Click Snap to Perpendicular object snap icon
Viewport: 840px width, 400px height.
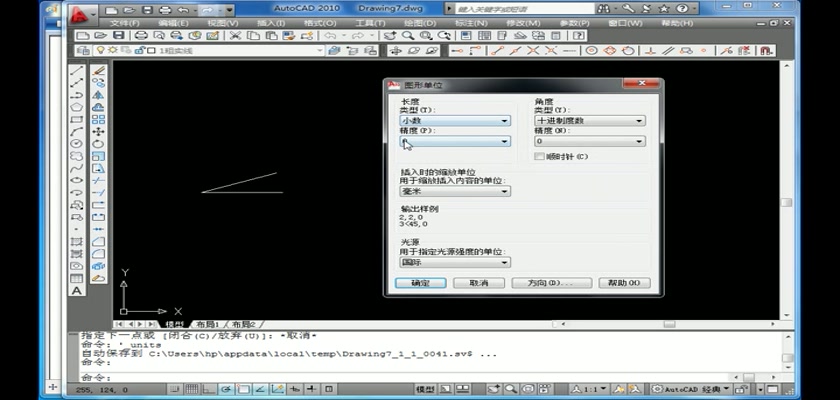coord(650,50)
